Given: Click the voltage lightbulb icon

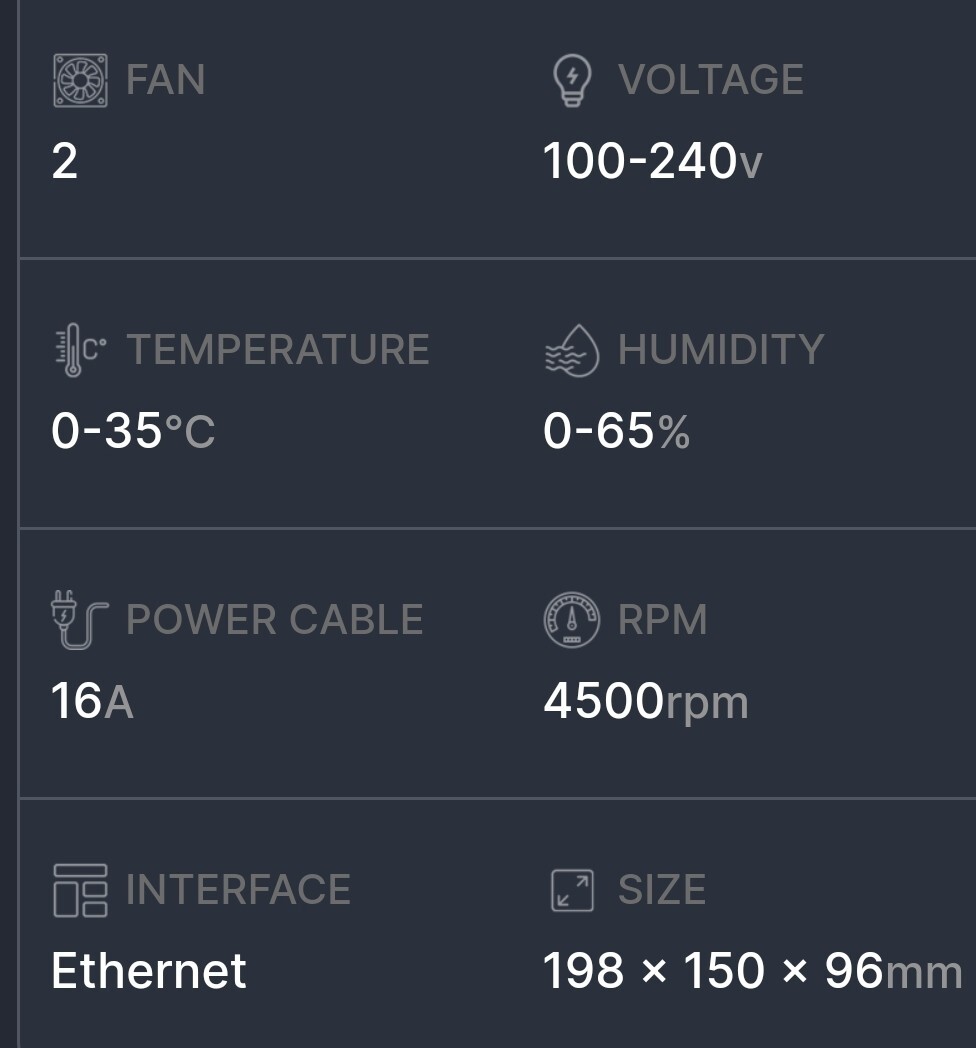Looking at the screenshot, I should pyautogui.click(x=572, y=80).
